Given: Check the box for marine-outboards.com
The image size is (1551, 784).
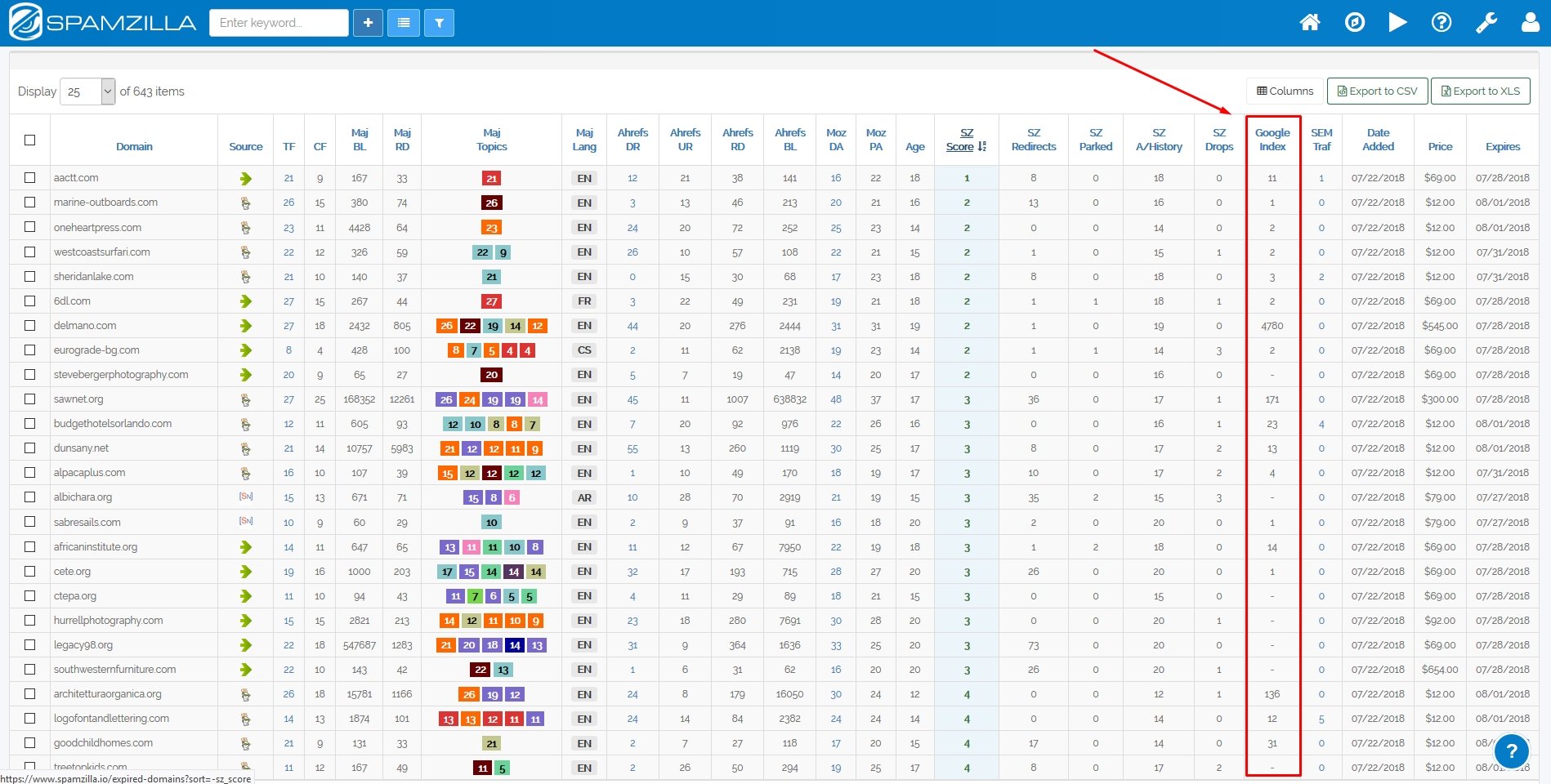Looking at the screenshot, I should point(30,202).
